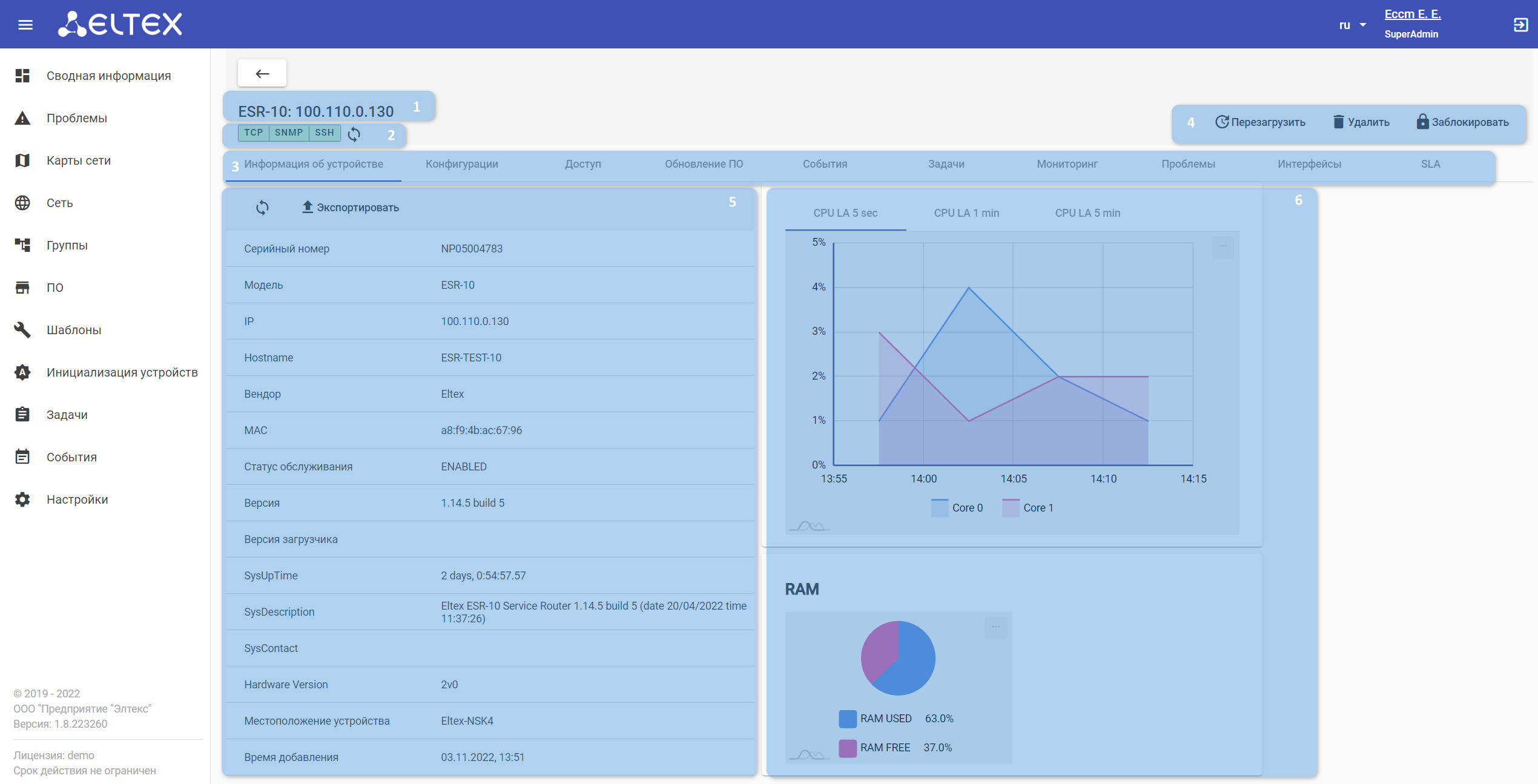This screenshot has height=784, width=1538.
Task: Open Карты сети in the sidebar
Action: [x=79, y=160]
